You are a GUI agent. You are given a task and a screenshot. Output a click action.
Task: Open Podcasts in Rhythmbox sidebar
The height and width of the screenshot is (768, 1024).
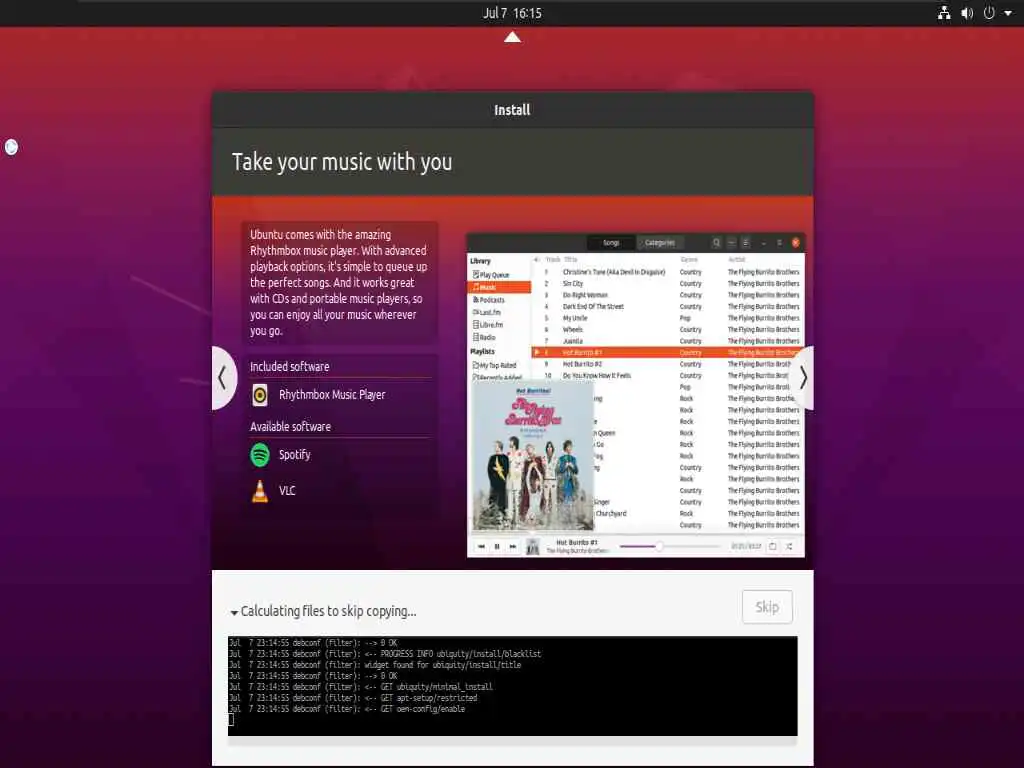pyautogui.click(x=488, y=300)
